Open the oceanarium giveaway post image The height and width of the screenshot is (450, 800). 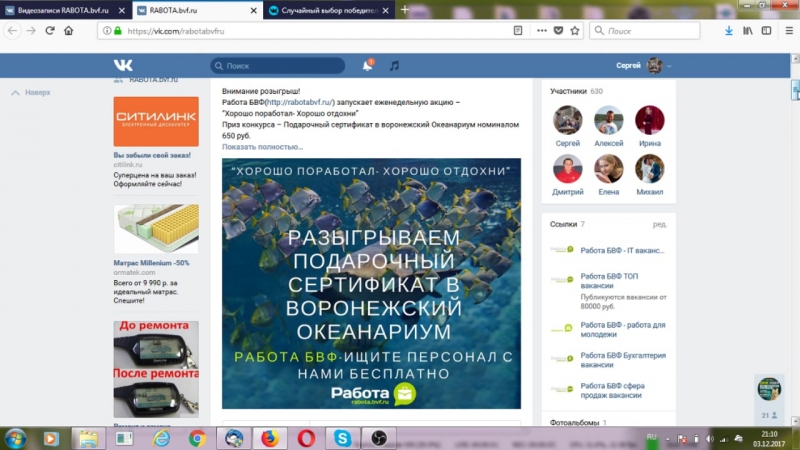371,283
